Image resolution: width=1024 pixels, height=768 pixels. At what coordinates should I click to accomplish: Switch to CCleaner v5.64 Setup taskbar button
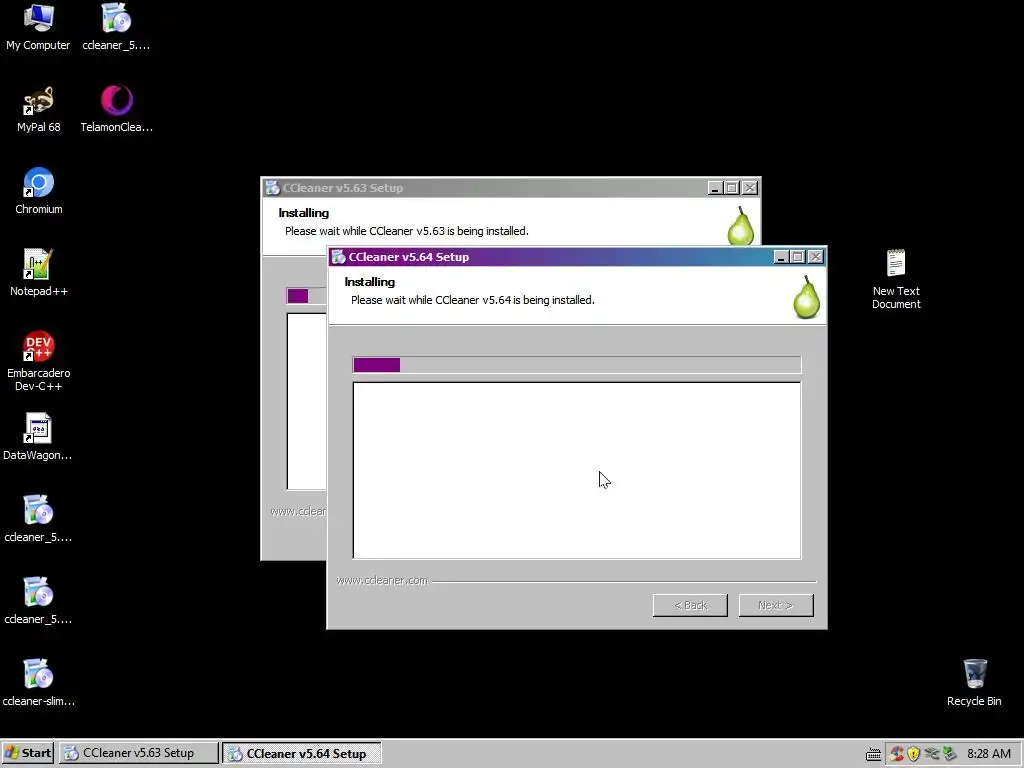pos(302,753)
